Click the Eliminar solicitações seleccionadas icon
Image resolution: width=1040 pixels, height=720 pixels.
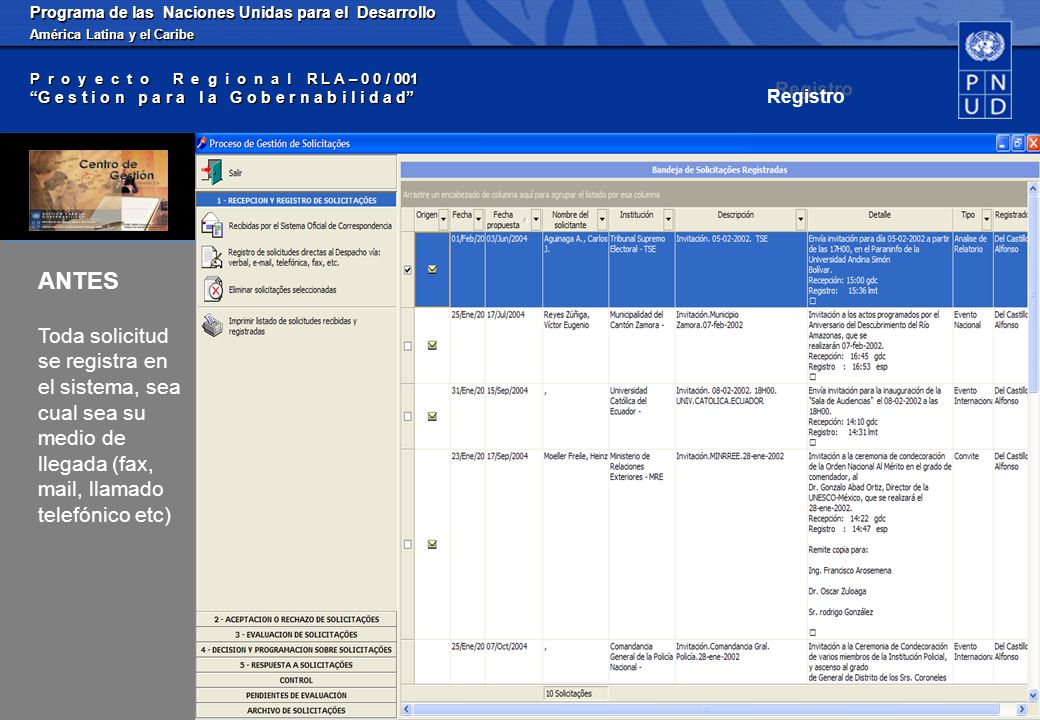click(213, 289)
